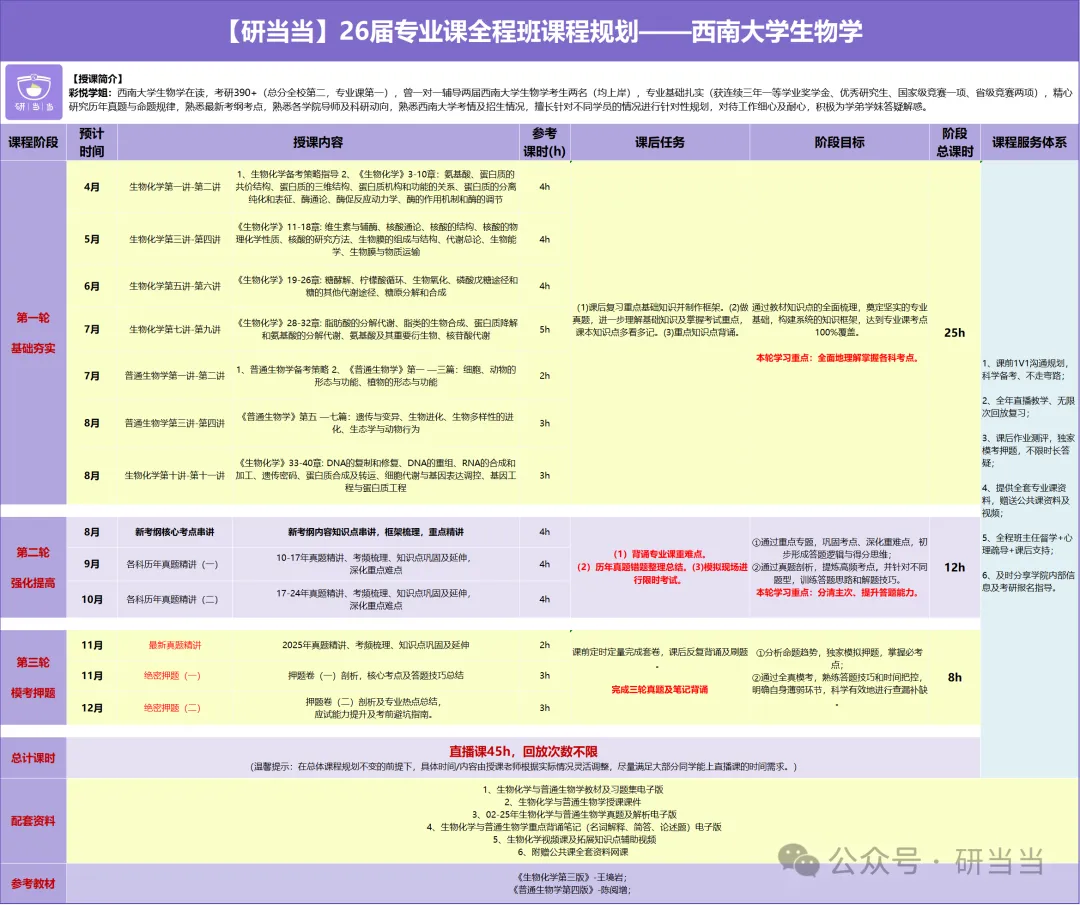Click the 第二轮 强化提高 stage cell

click(33, 568)
